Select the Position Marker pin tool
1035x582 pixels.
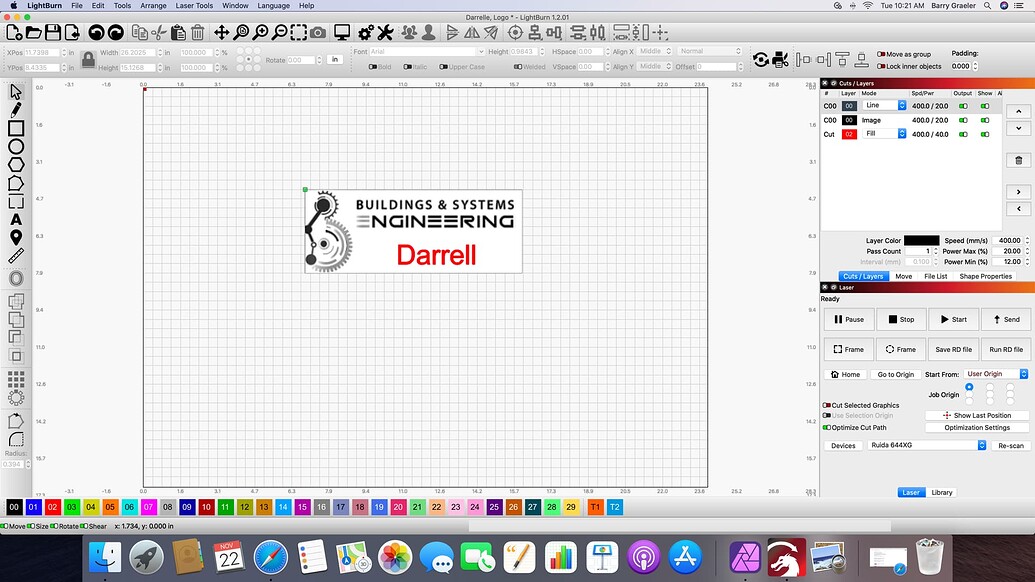[16, 238]
